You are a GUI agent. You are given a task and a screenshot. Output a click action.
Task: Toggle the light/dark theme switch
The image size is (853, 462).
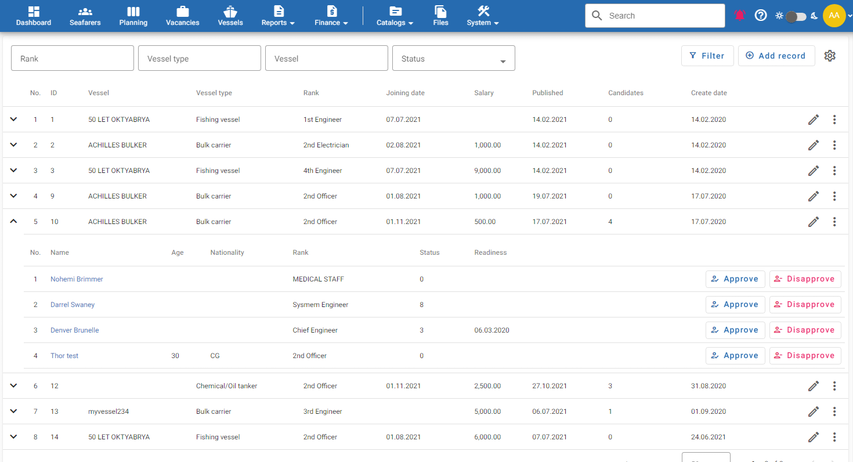tap(796, 16)
